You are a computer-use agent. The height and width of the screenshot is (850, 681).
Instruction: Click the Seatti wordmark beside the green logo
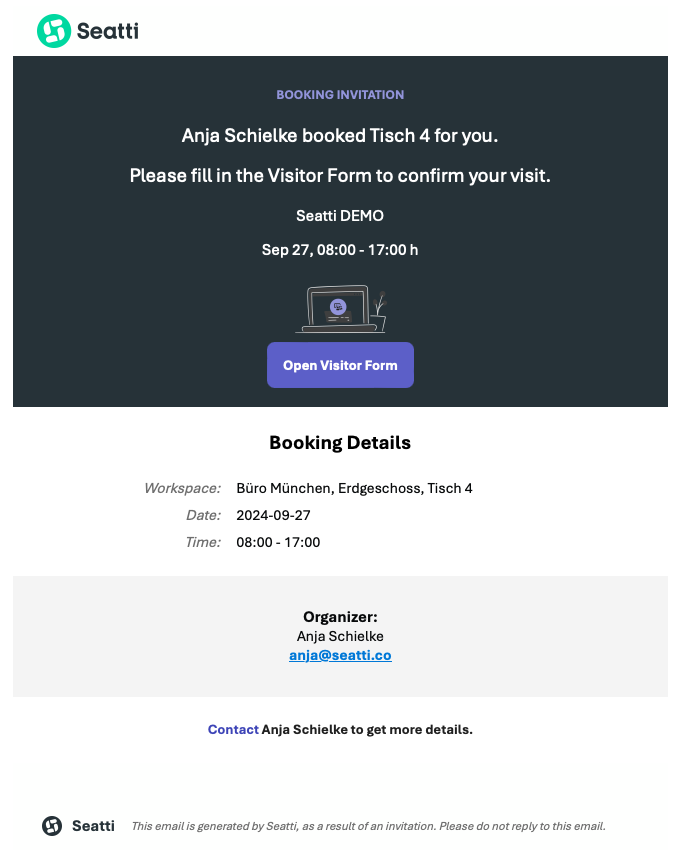pos(107,31)
